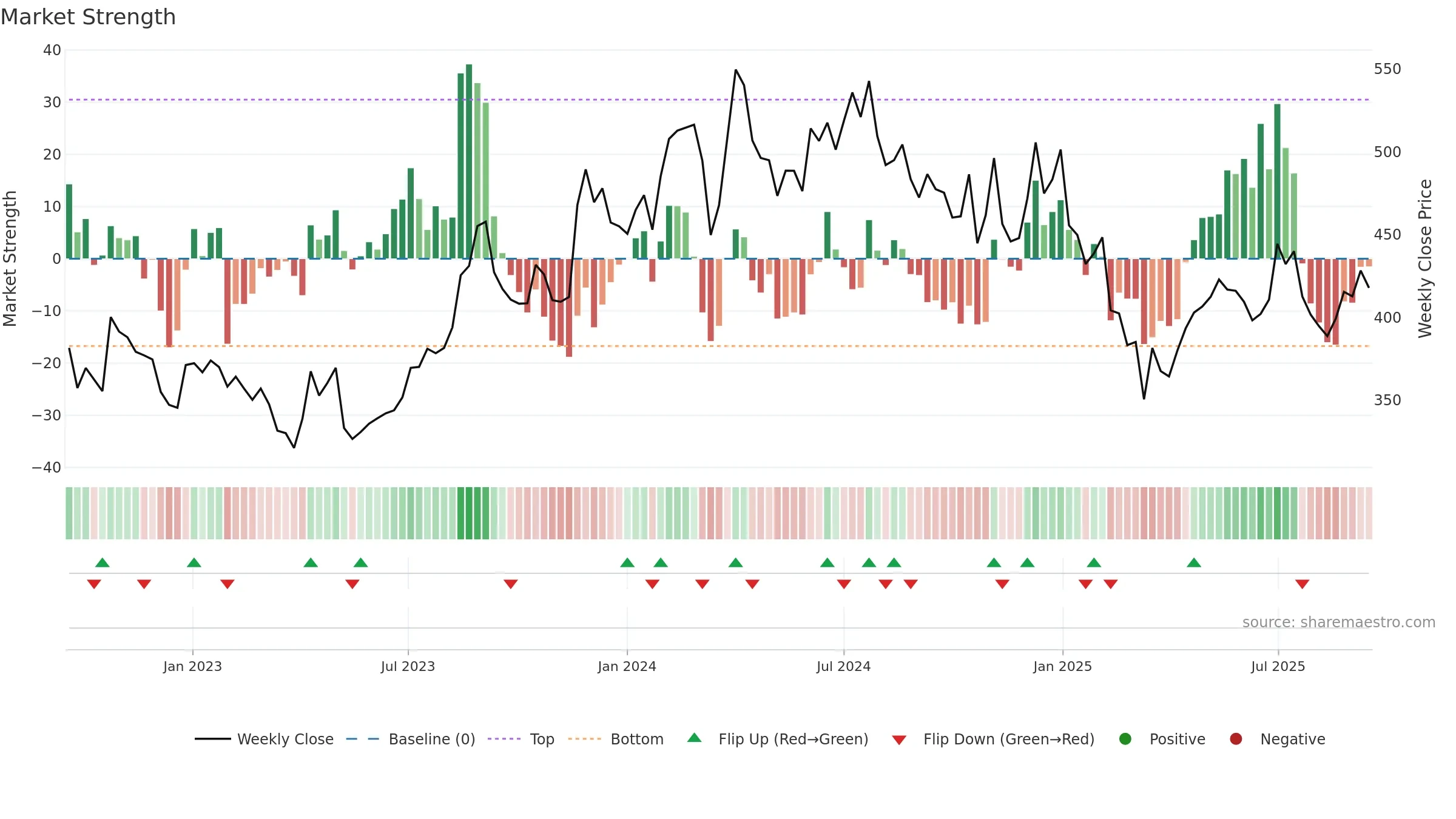Click the Jan 2024 x-axis label
Image resolution: width=1456 pixels, height=819 pixels.
point(627,667)
